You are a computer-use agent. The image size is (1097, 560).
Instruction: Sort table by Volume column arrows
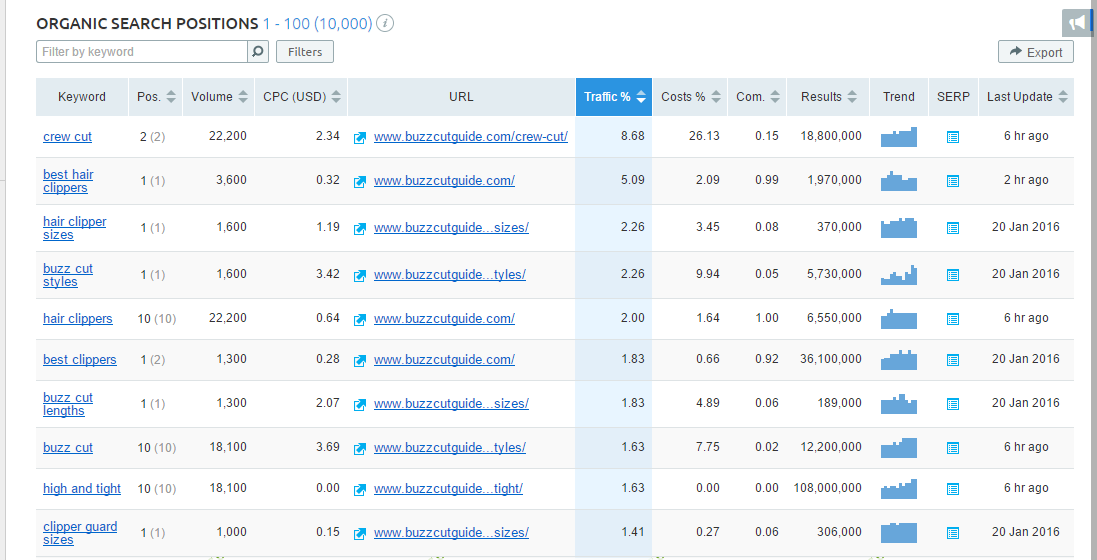[x=241, y=97]
